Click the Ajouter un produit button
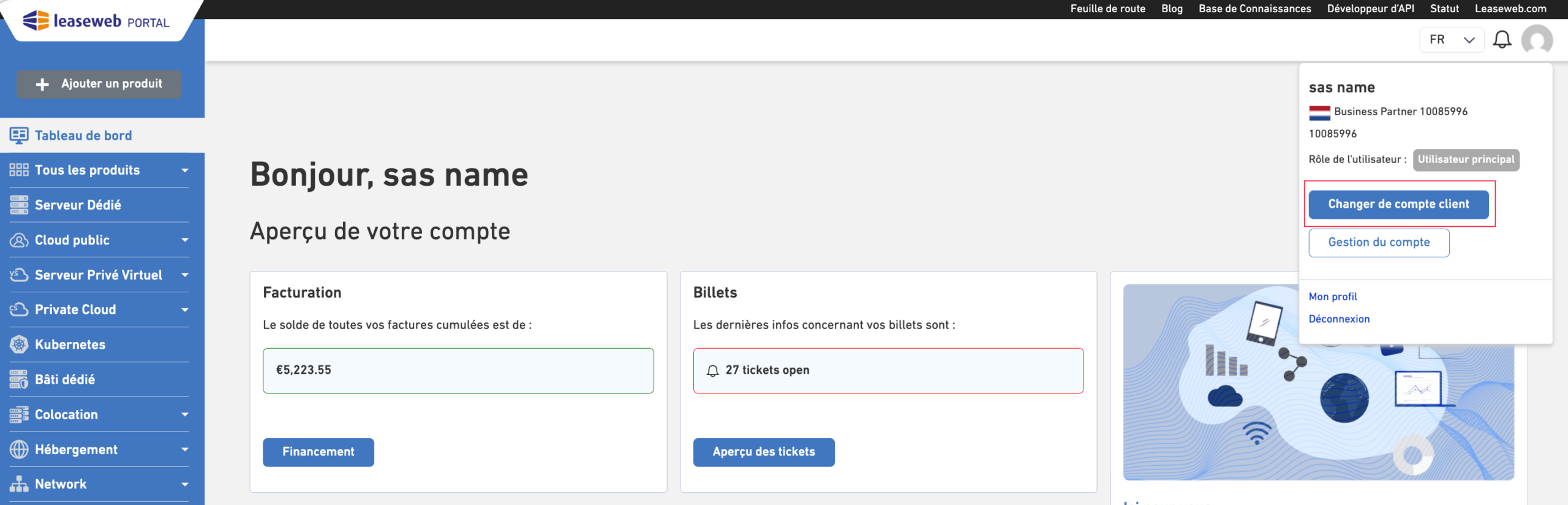This screenshot has width=1568, height=505. (x=99, y=84)
